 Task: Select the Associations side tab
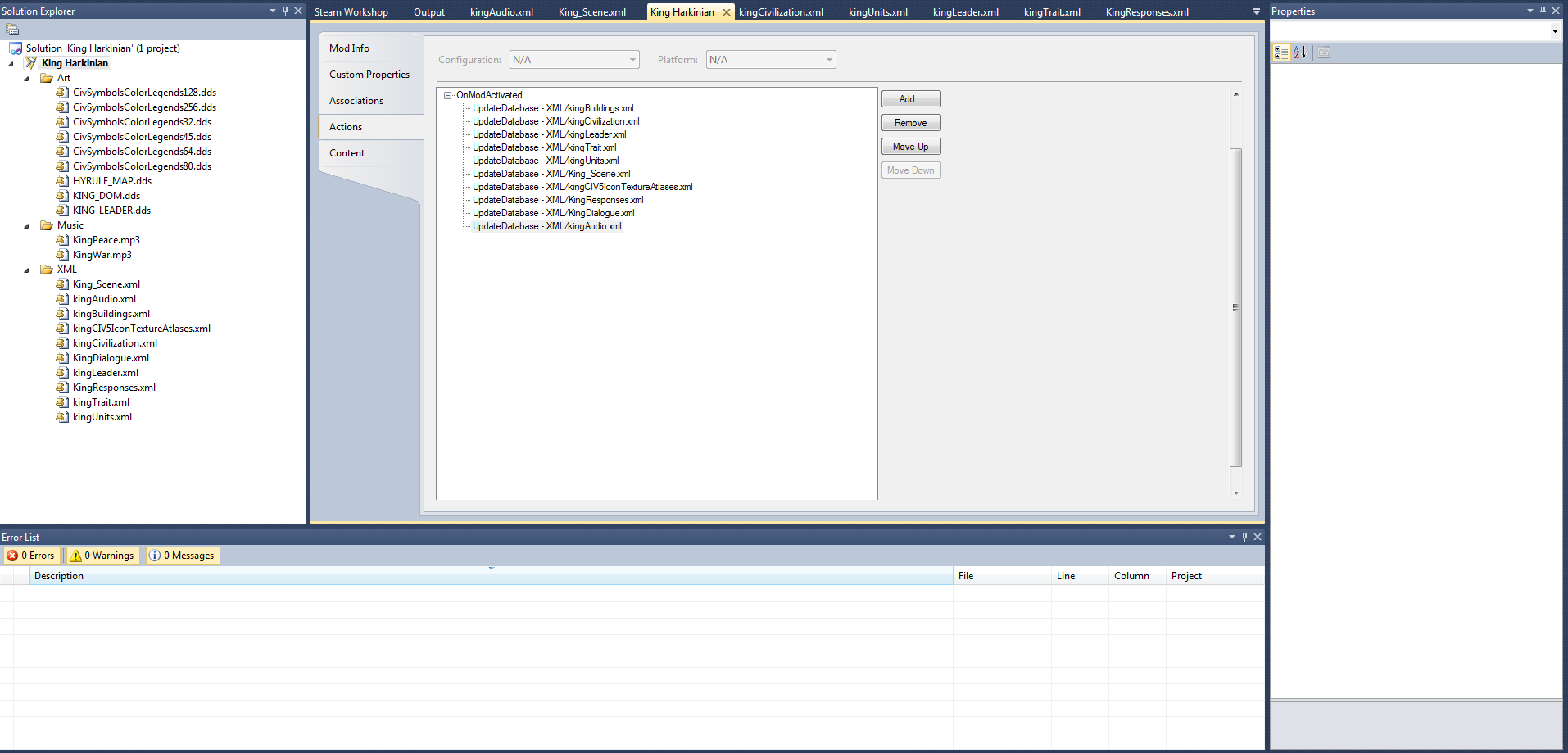point(371,101)
